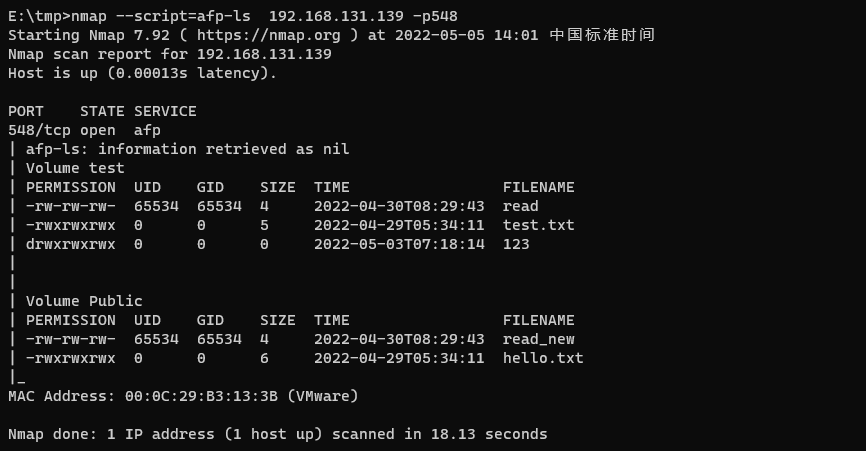
Task: Click the afp-ls information retrieved line
Action: [188, 149]
